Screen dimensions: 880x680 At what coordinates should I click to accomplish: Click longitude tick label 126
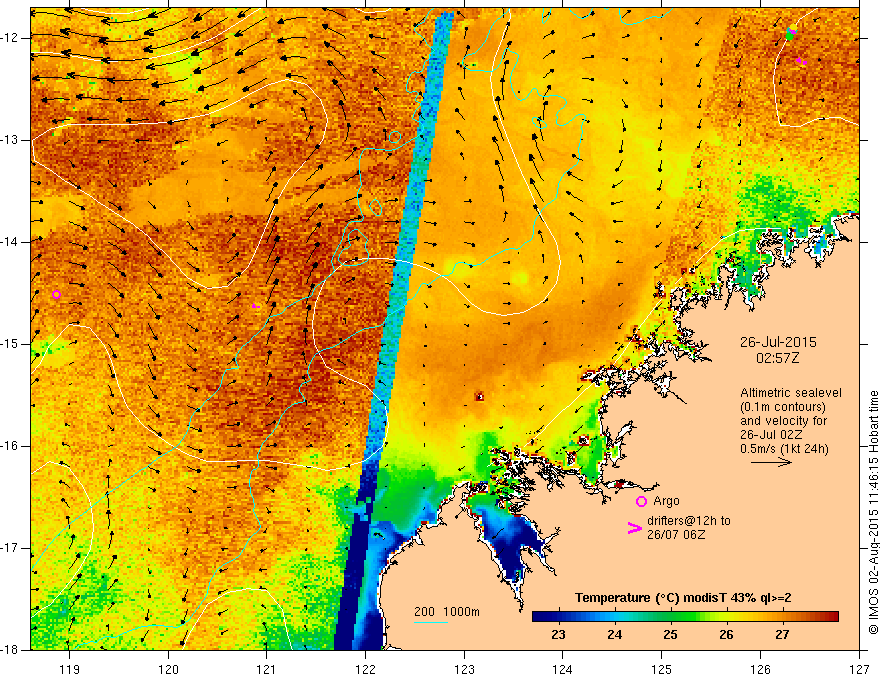[x=760, y=670]
